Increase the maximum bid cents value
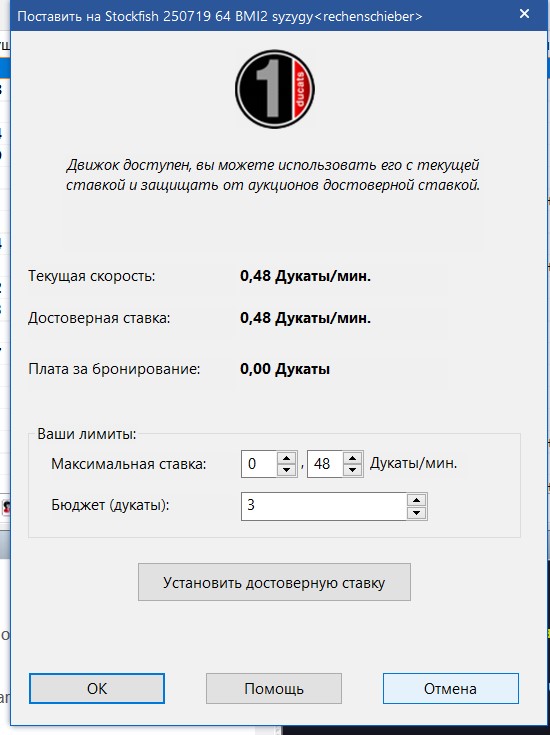The image size is (550, 735). point(353,458)
